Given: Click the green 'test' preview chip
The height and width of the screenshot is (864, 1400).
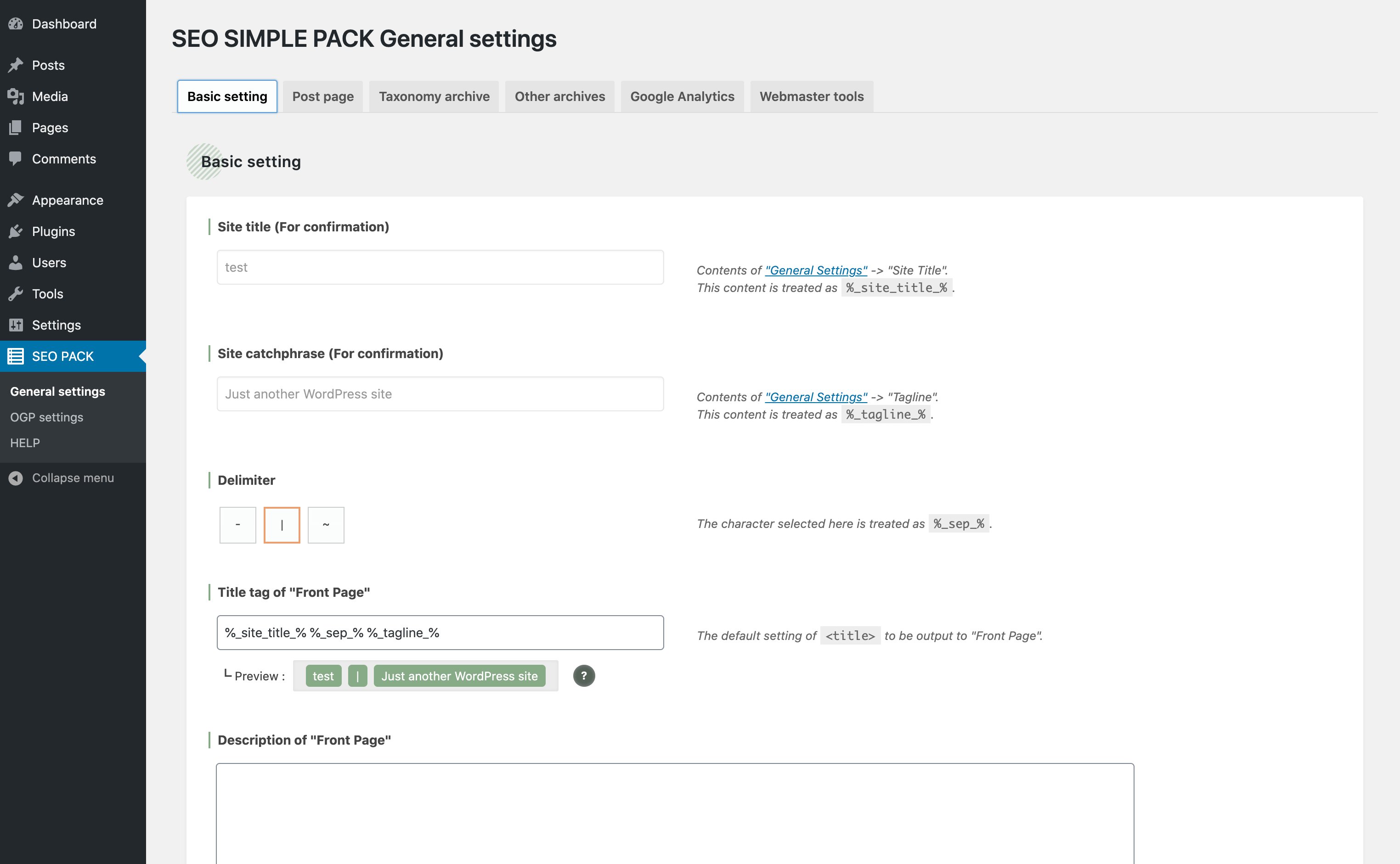Looking at the screenshot, I should point(323,676).
